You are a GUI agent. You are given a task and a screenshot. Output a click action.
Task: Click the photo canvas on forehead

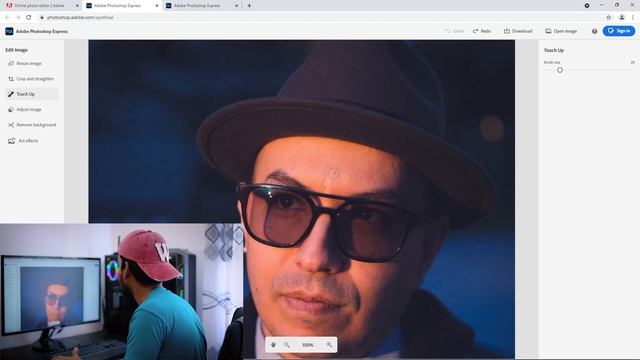click(x=333, y=173)
